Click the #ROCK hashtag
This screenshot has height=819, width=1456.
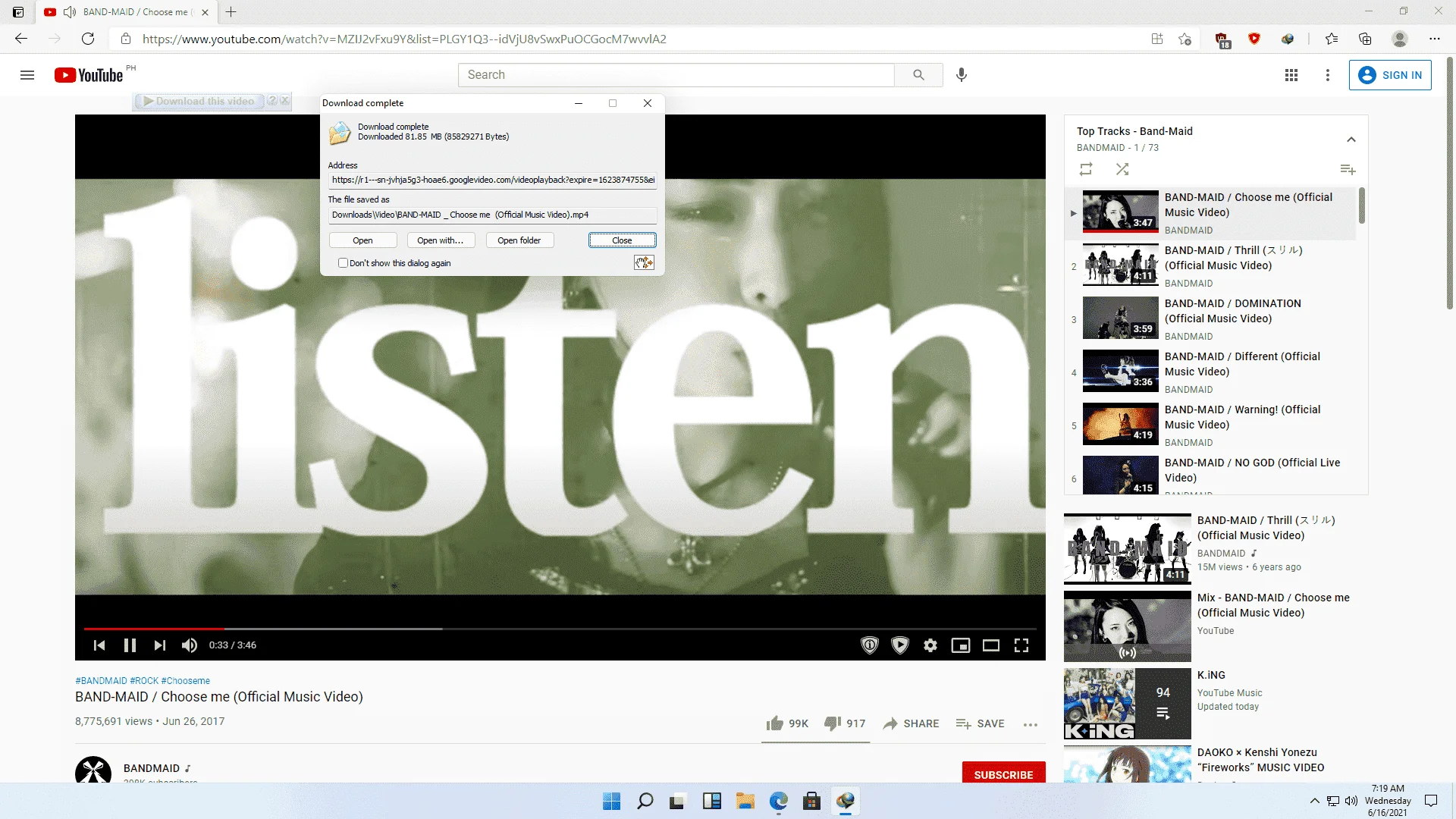(144, 681)
